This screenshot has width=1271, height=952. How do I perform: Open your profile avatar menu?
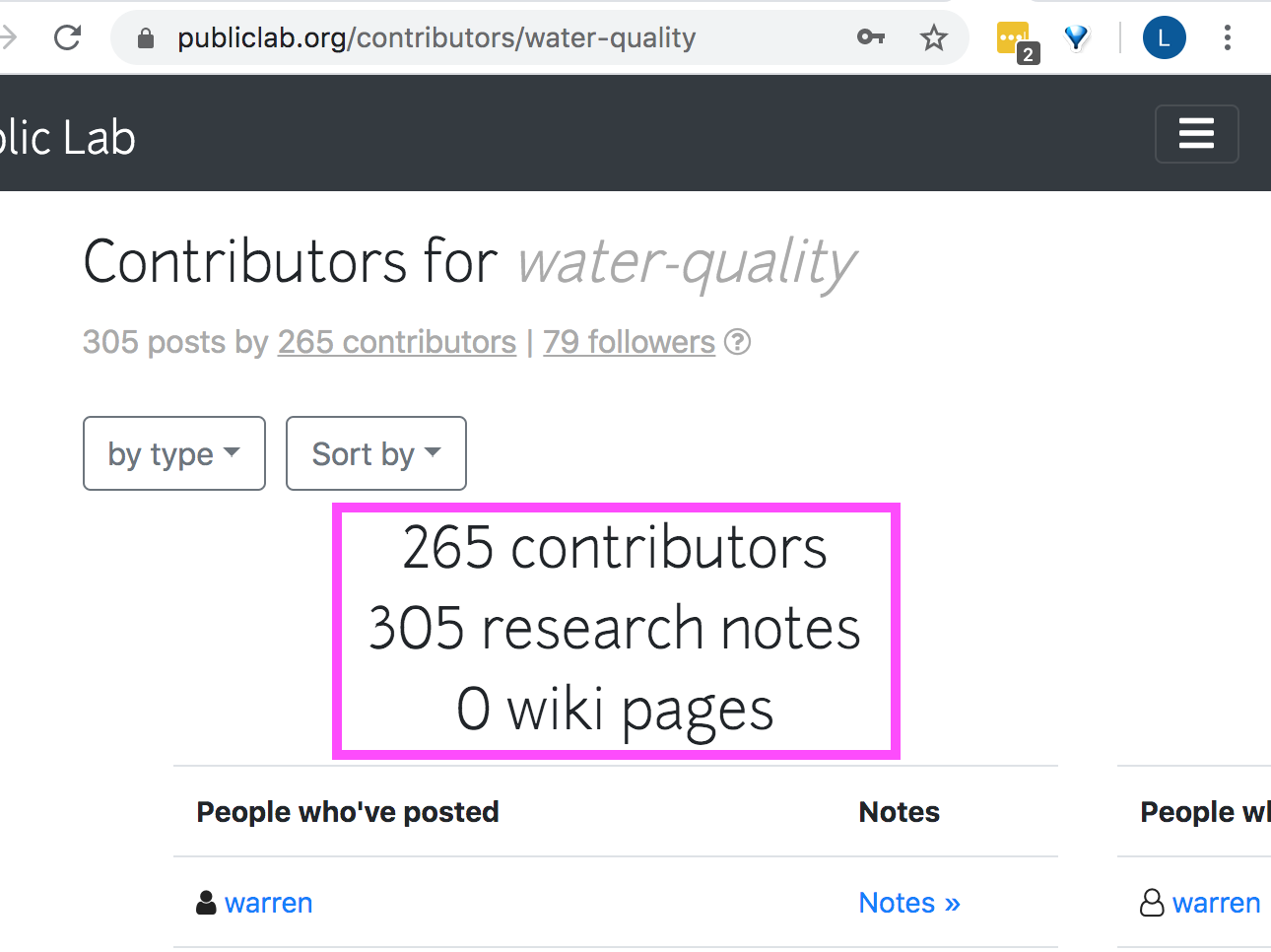(1164, 37)
